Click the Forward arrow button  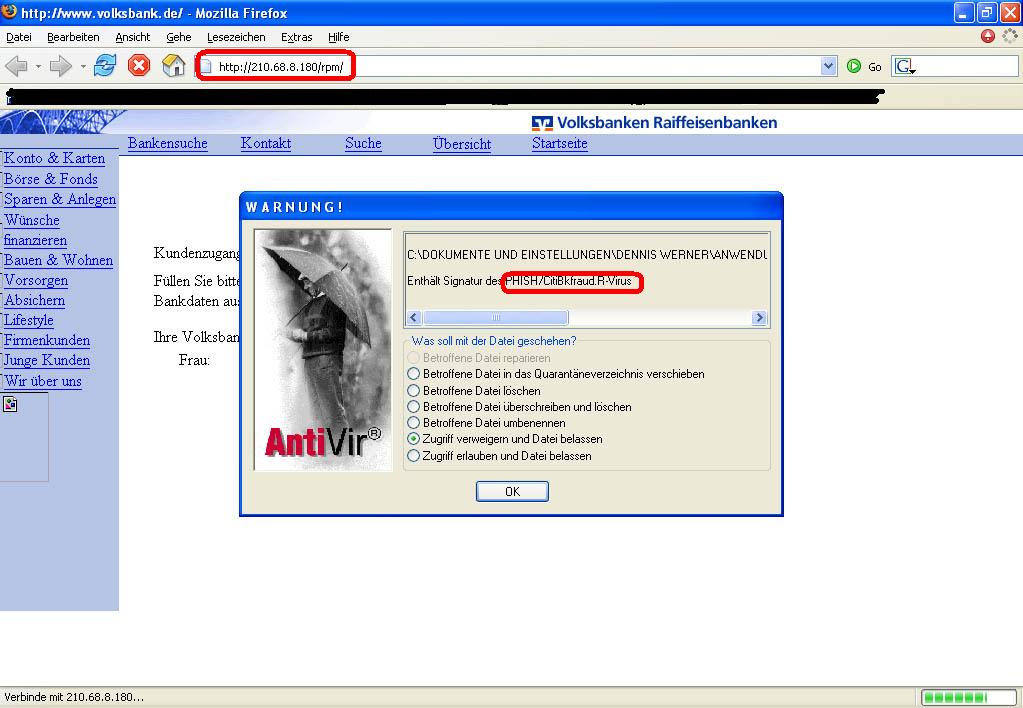click(61, 66)
